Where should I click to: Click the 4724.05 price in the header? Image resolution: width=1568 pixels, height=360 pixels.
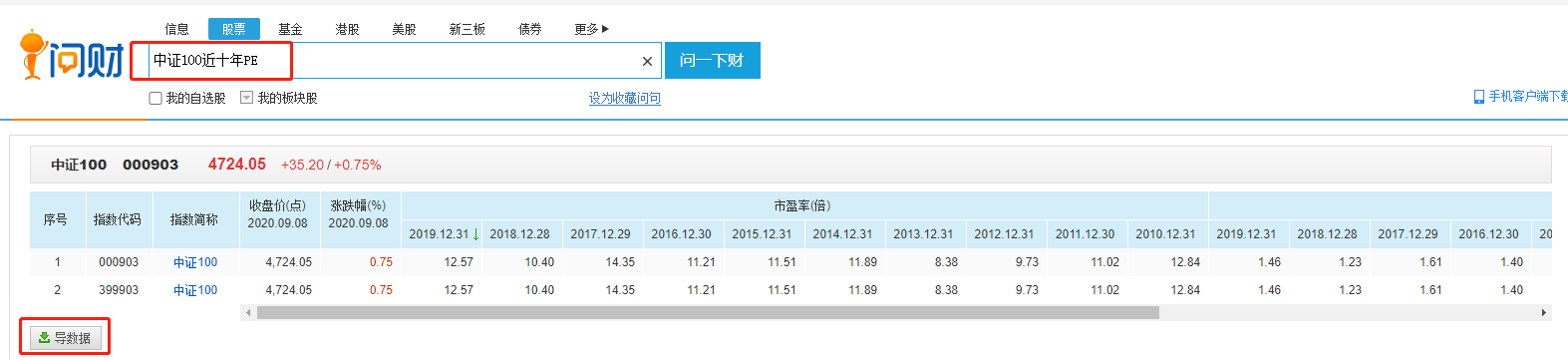[237, 165]
